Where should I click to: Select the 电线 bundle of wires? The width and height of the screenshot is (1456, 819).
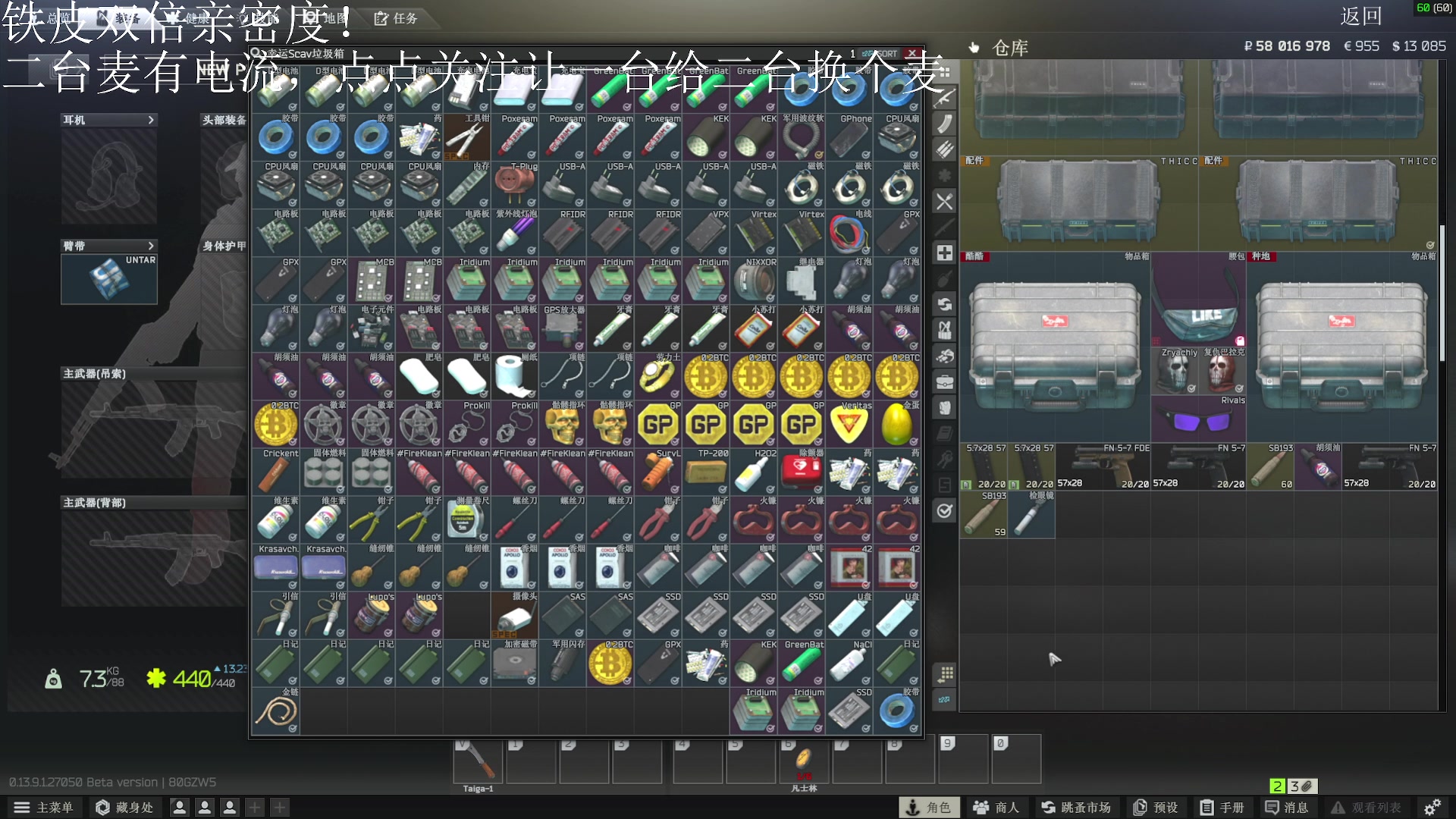click(849, 233)
